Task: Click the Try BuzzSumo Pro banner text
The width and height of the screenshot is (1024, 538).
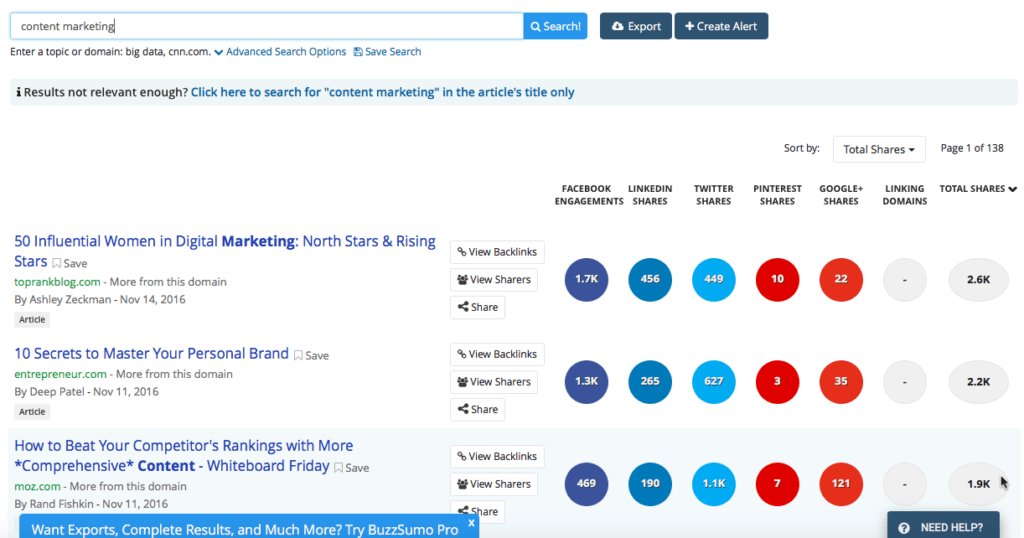Action: coord(245,530)
